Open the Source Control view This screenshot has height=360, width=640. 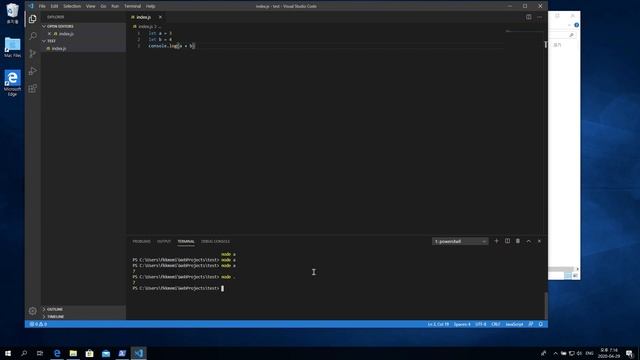(33, 53)
